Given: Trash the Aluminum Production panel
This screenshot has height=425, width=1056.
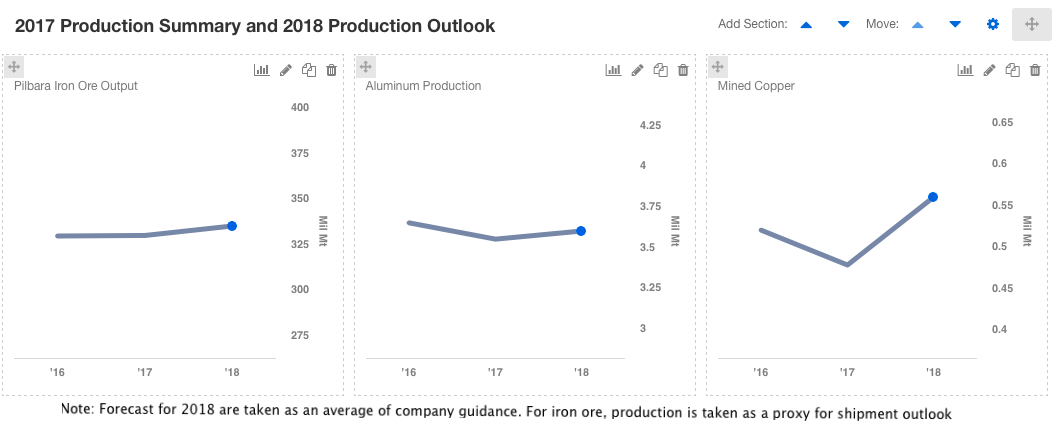Looking at the screenshot, I should (x=683, y=70).
